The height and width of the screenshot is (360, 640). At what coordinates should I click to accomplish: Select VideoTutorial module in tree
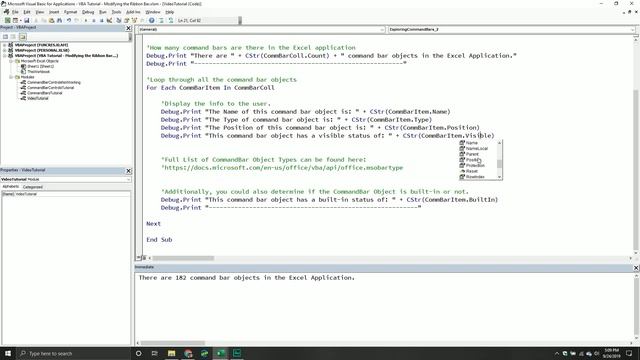[37, 98]
